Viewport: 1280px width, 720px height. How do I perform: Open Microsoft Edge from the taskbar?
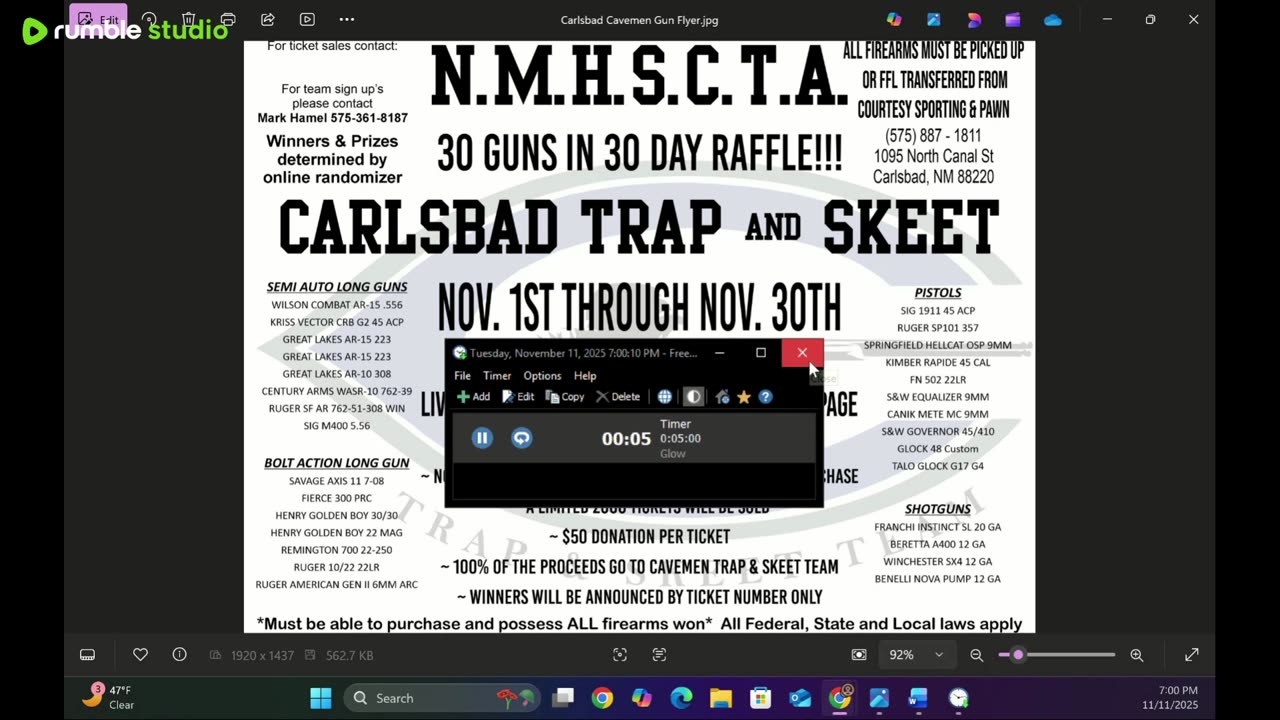point(681,698)
